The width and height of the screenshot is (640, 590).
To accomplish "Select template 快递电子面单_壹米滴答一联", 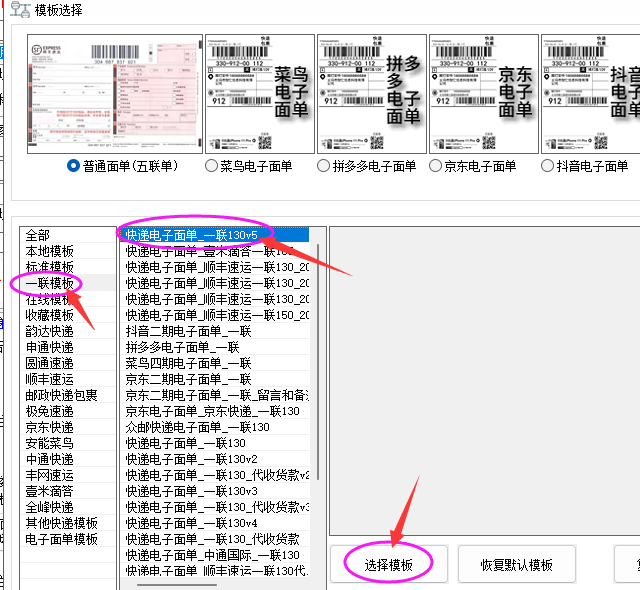I will click(215, 251).
